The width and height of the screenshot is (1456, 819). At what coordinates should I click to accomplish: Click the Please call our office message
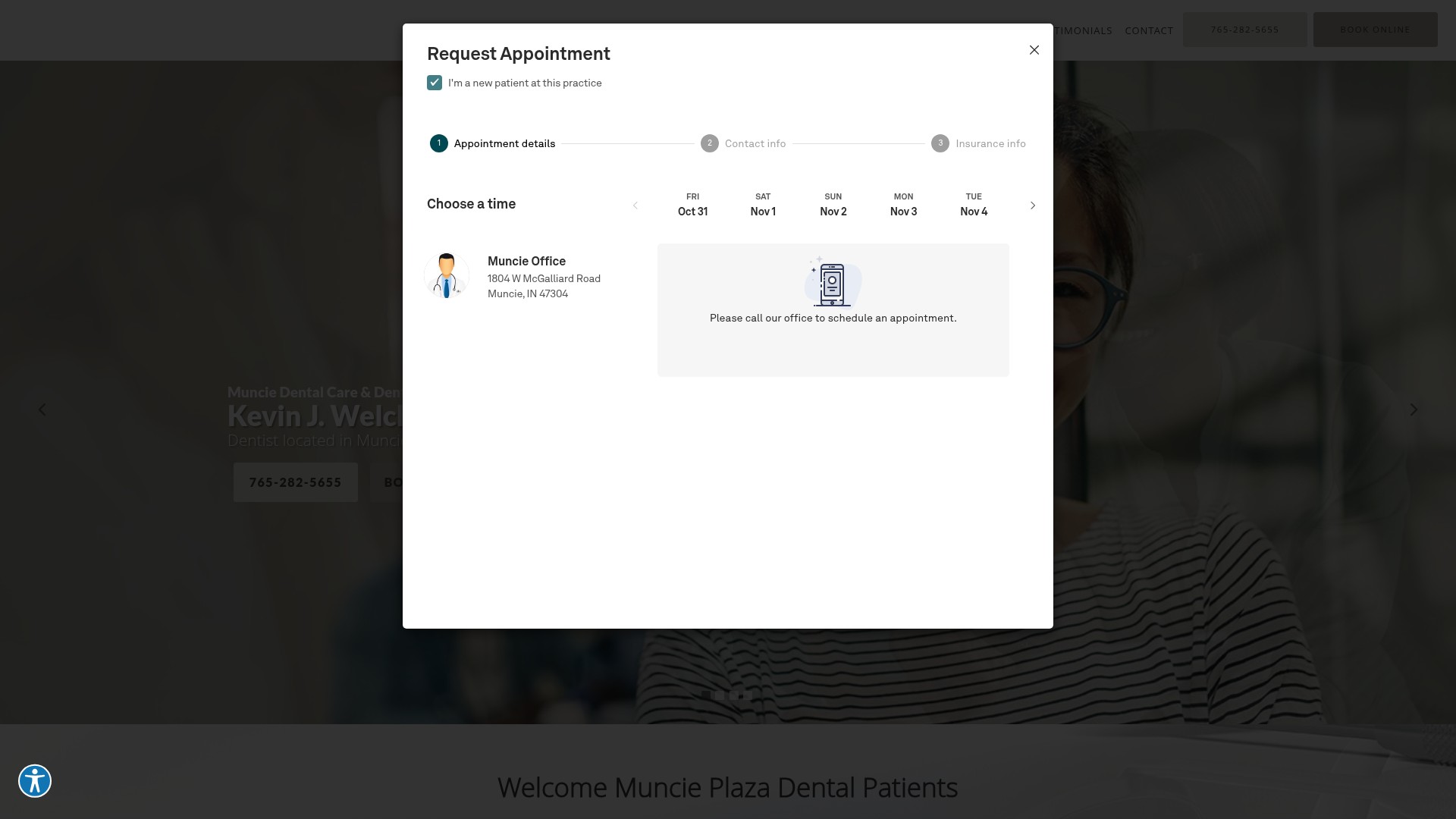tap(833, 318)
